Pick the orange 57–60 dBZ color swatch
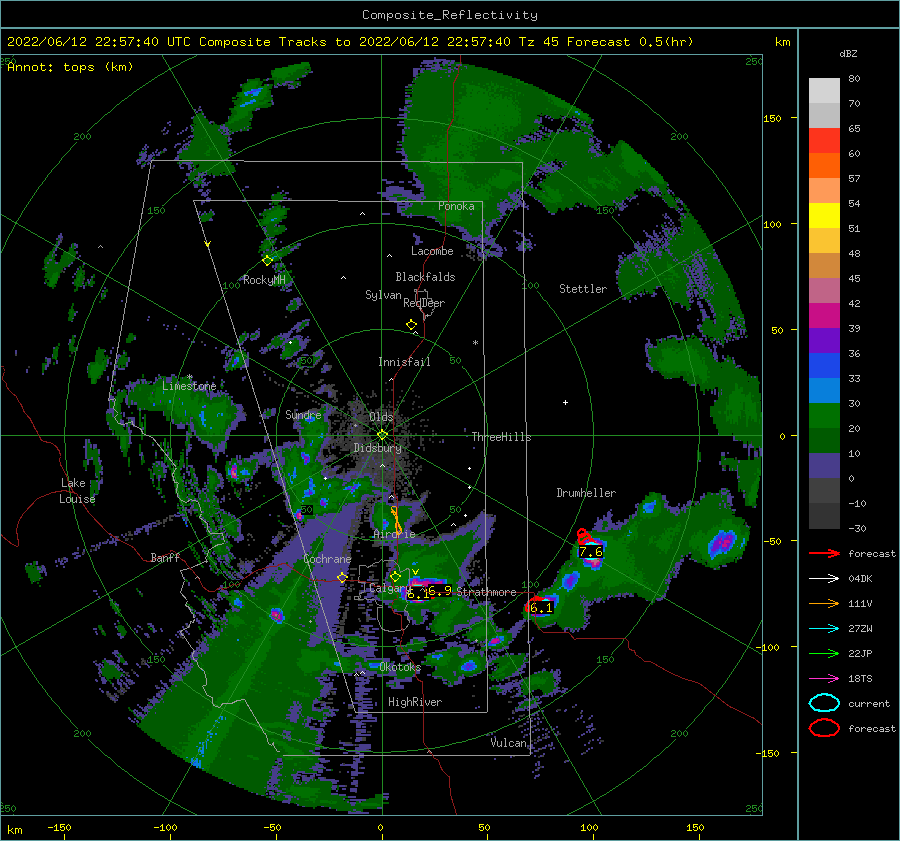 click(x=824, y=166)
